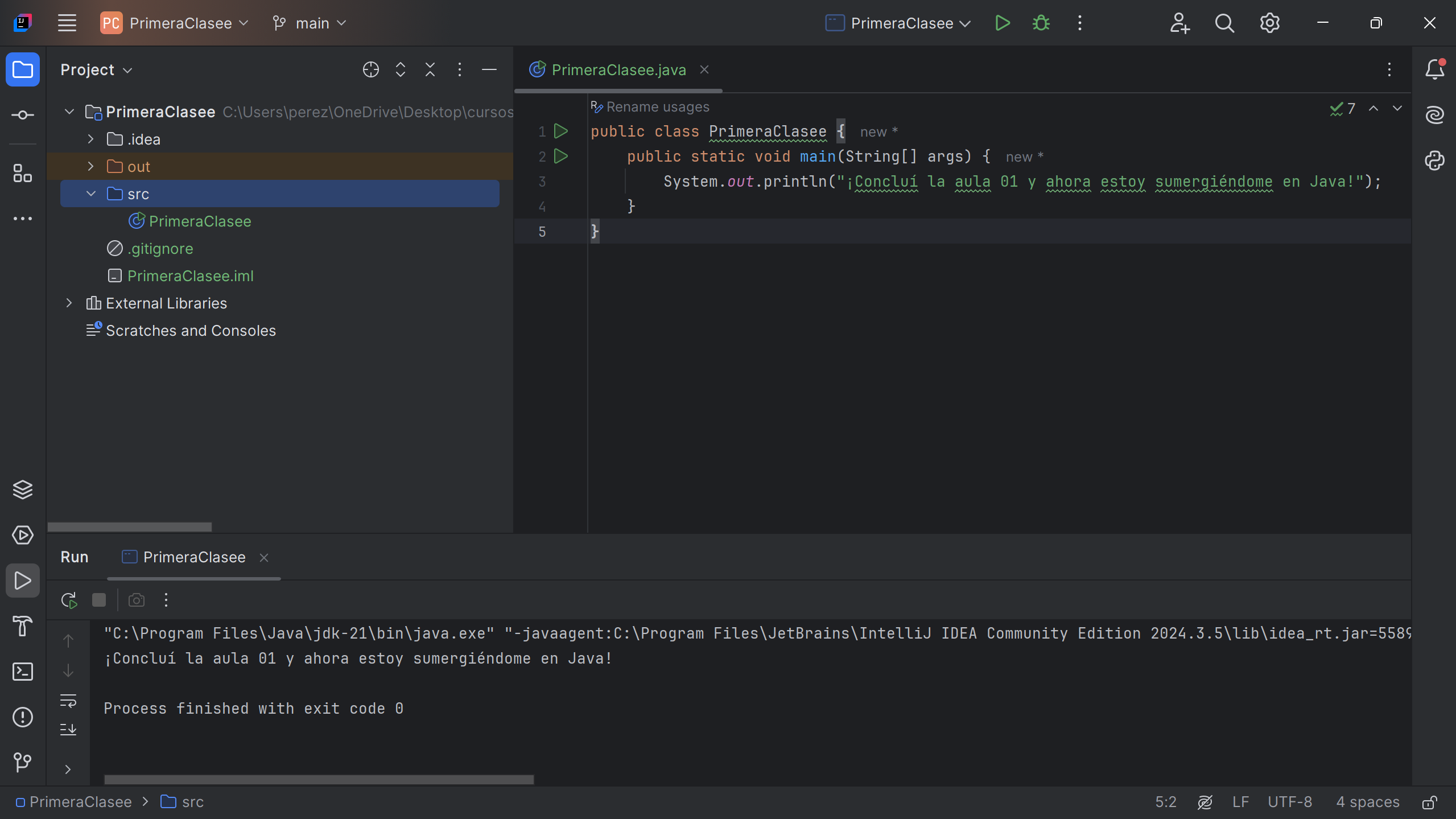This screenshot has height=819, width=1456.
Task: Open the Python console side icon
Action: click(1435, 160)
